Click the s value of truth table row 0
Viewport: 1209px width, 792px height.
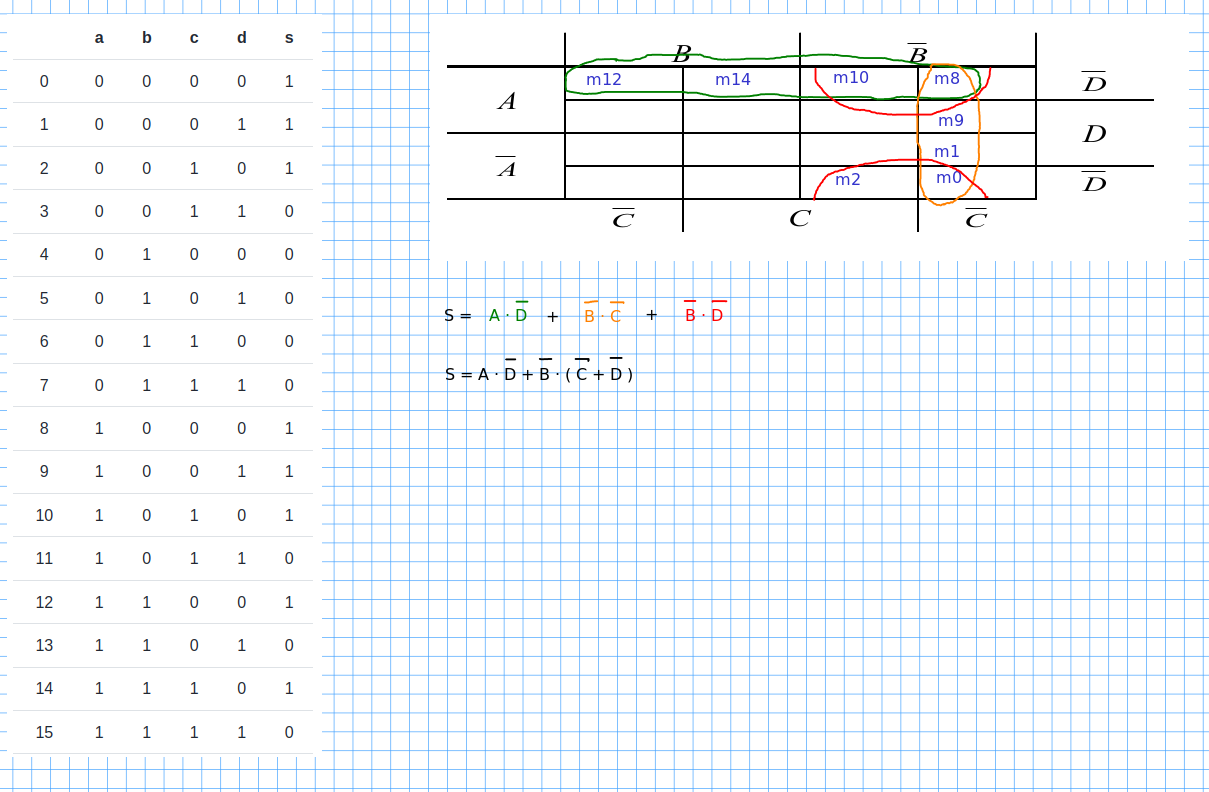[289, 81]
